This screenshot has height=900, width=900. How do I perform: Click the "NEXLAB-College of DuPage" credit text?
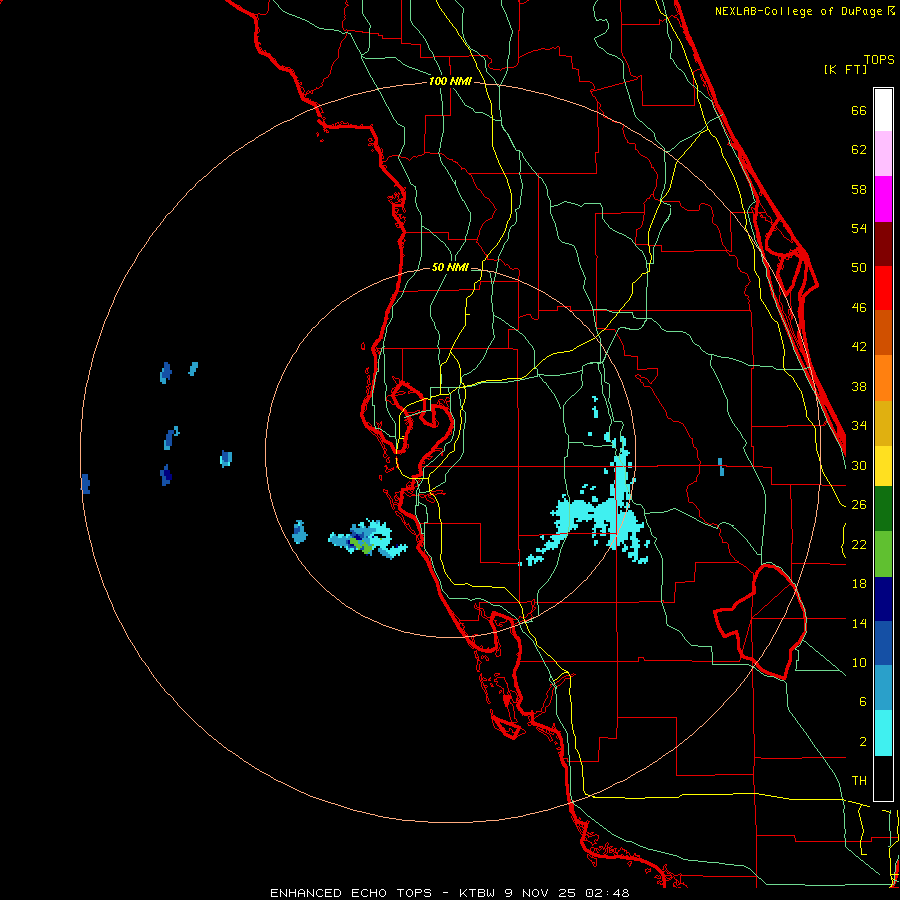[x=798, y=11]
